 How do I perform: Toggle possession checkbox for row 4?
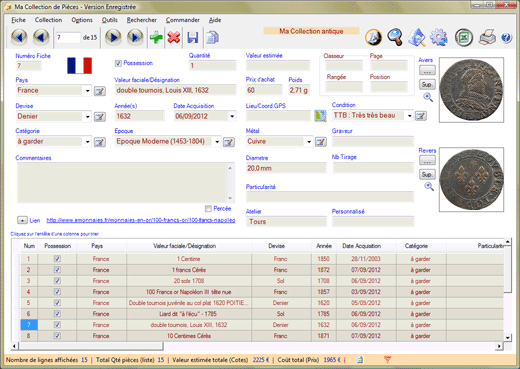(57, 292)
